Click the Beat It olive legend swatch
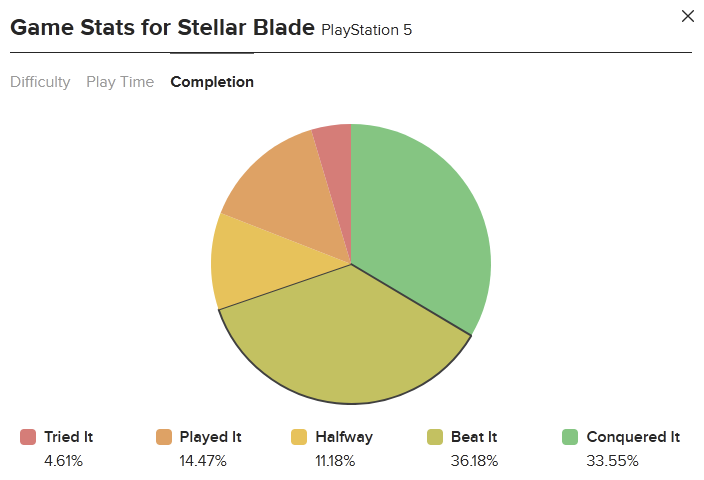Viewport: 704px width, 480px height. [x=435, y=437]
